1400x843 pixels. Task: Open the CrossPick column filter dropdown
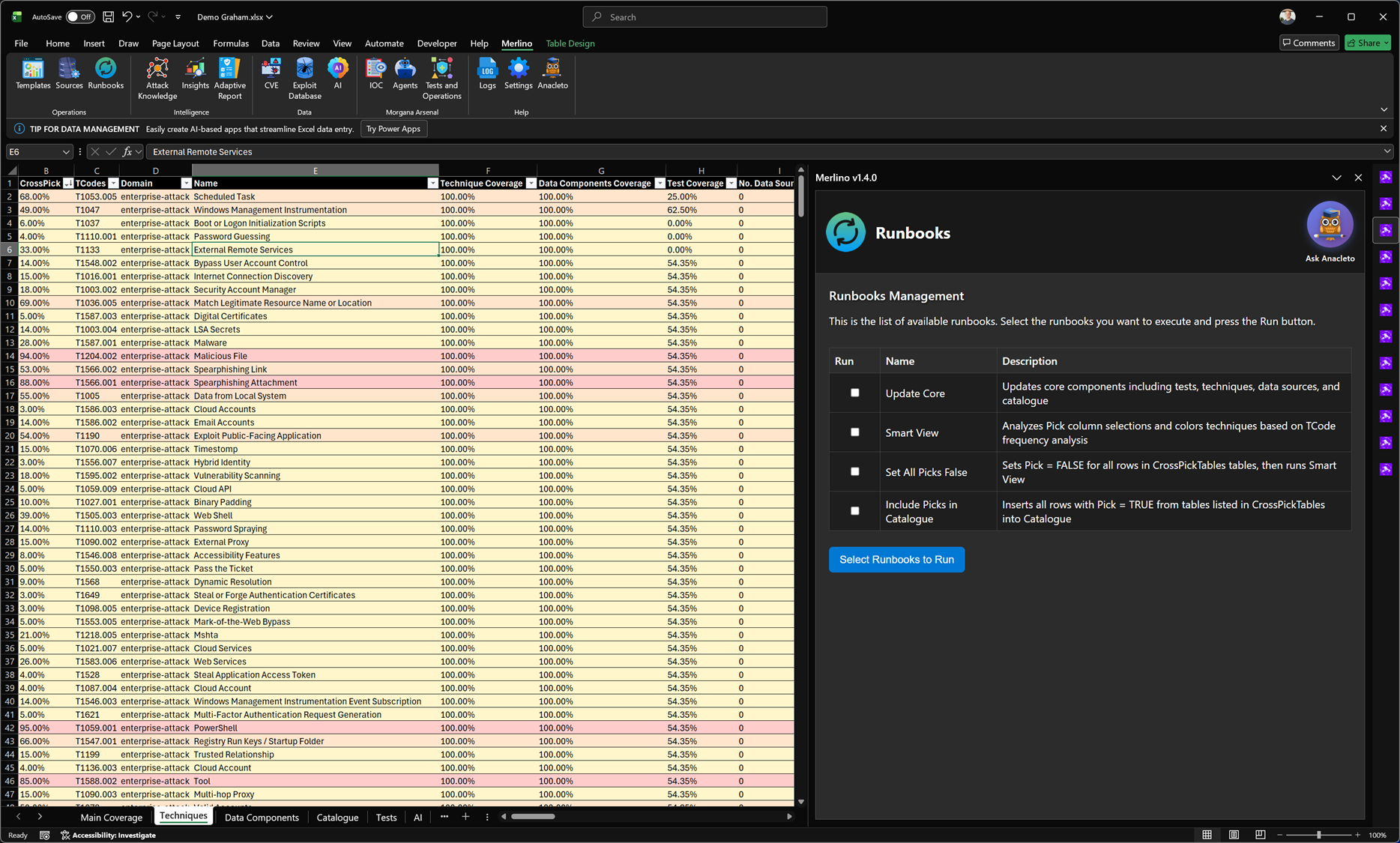68,184
